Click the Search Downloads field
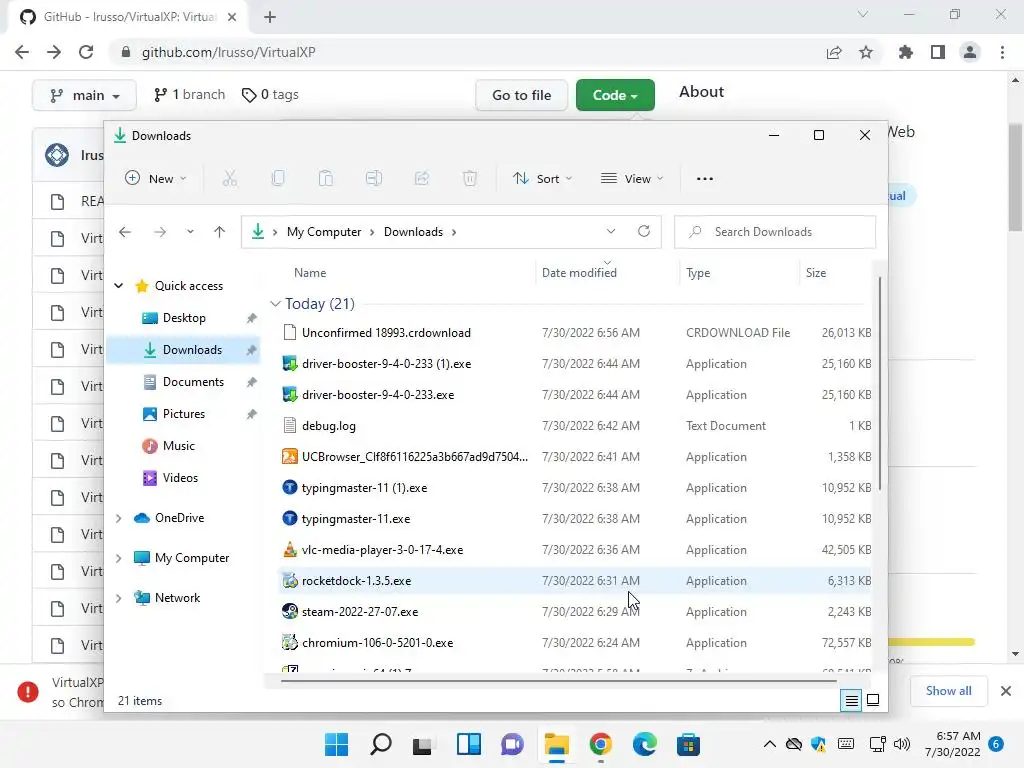Screen dimensions: 1024x768 [x=775, y=232]
